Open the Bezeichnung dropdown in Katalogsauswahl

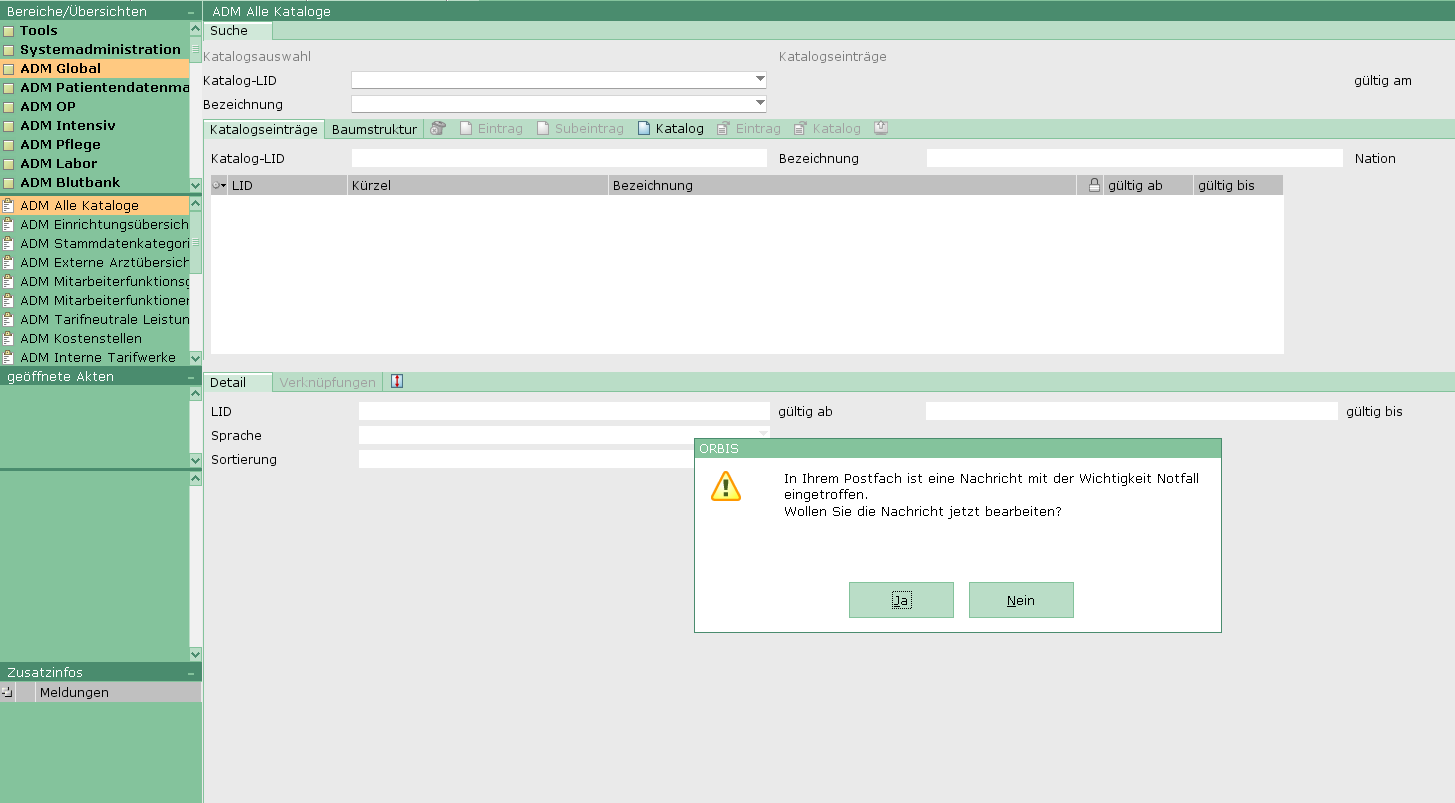pos(760,104)
